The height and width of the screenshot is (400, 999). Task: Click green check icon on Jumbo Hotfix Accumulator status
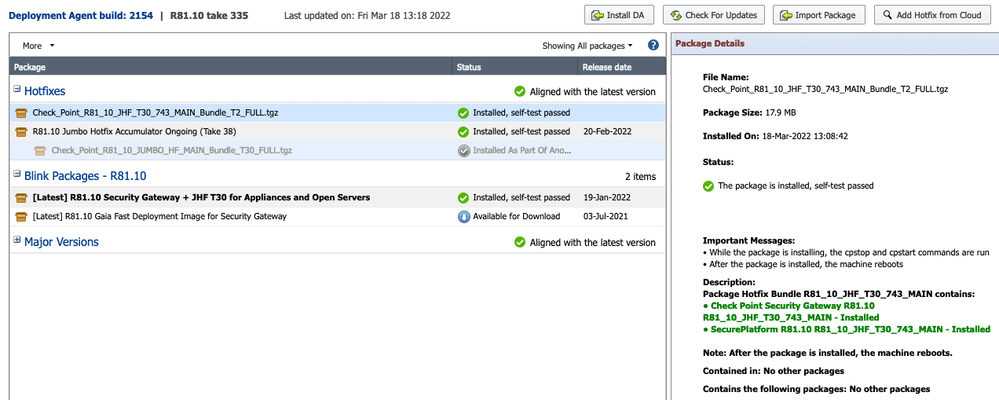click(463, 132)
